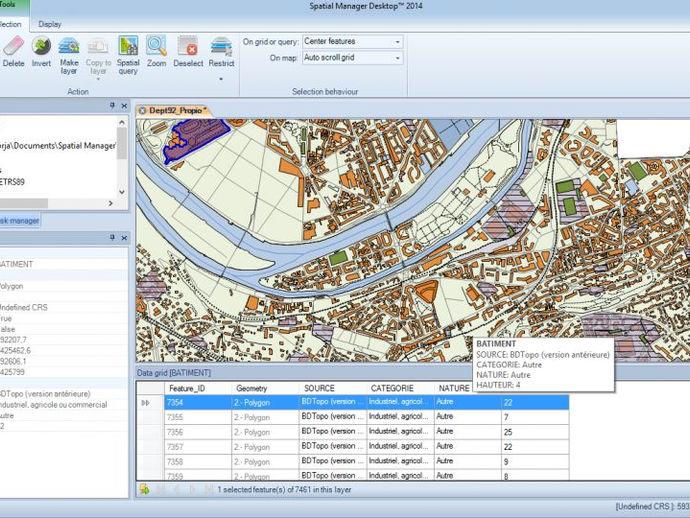Click the Data grid [BATIMENT] title

[174, 373]
